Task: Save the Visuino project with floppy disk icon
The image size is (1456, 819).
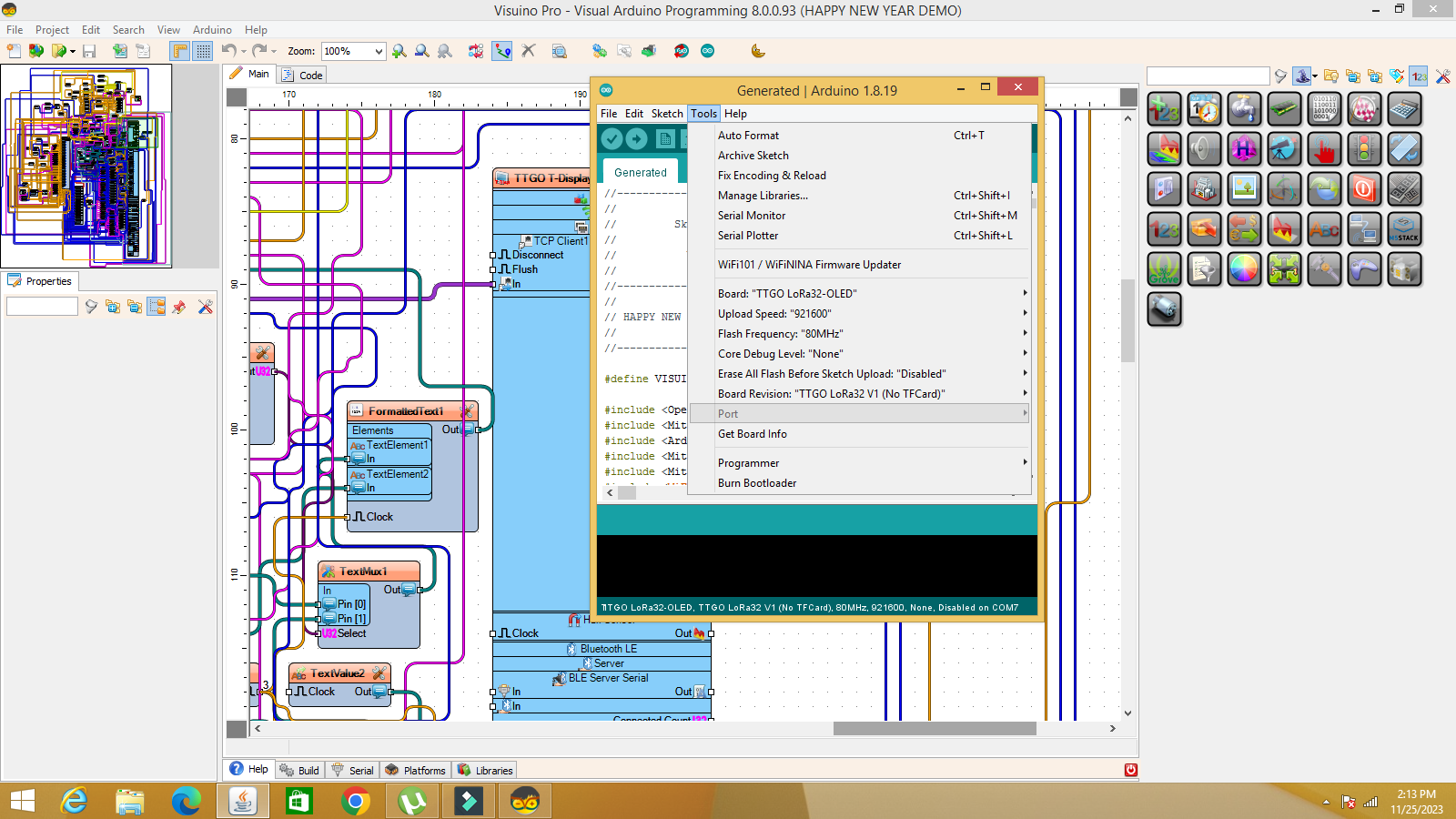Action: pos(88,51)
